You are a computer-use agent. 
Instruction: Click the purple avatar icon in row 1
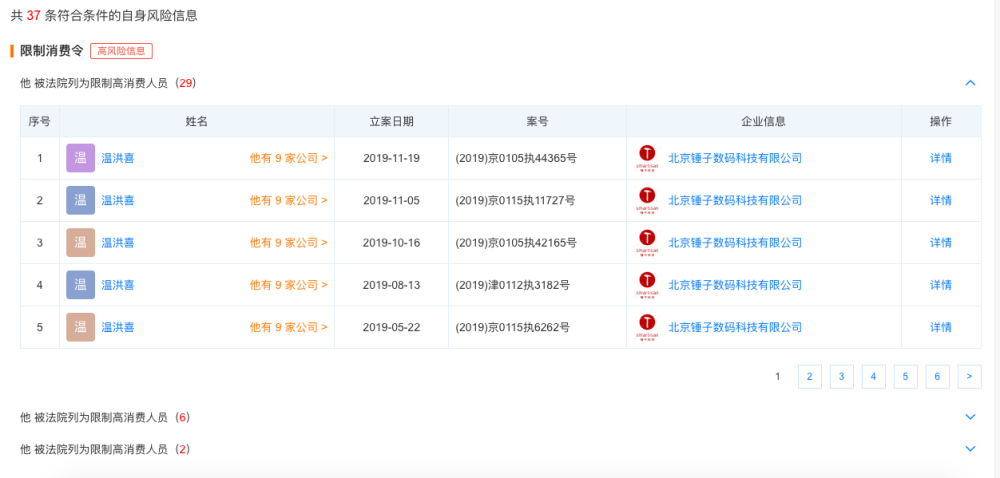[80, 158]
